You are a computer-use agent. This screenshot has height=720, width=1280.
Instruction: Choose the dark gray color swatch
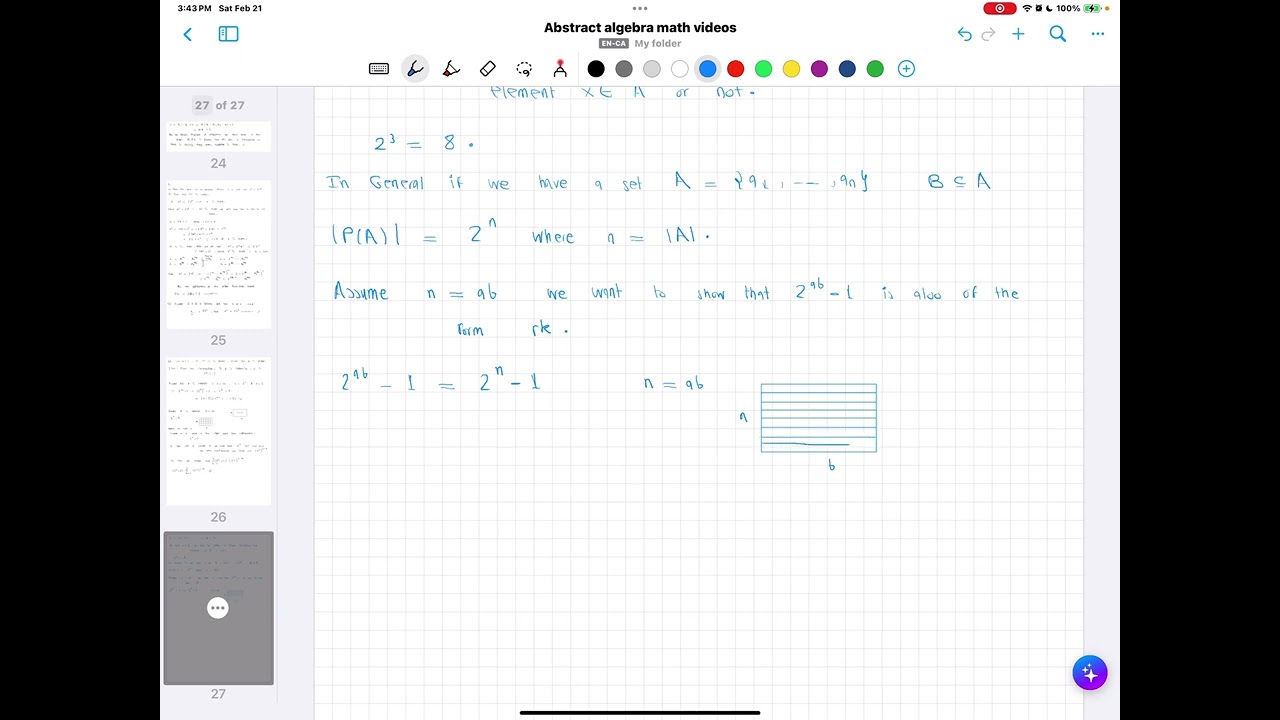click(x=624, y=69)
